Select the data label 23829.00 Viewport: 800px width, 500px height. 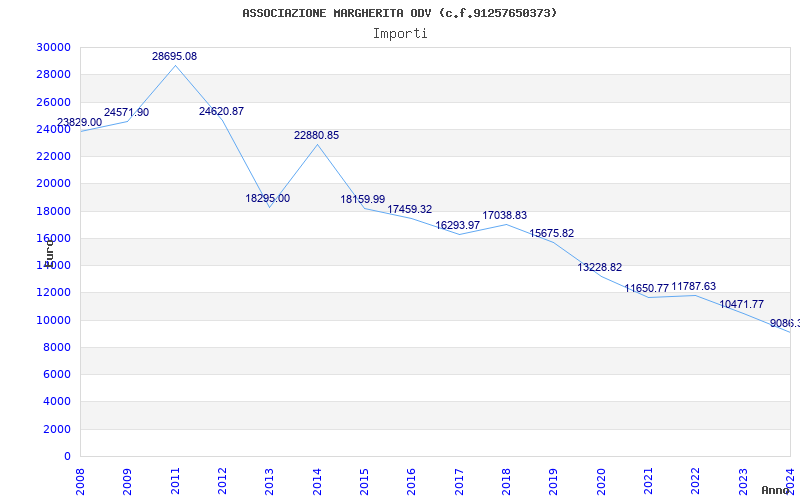tap(80, 122)
